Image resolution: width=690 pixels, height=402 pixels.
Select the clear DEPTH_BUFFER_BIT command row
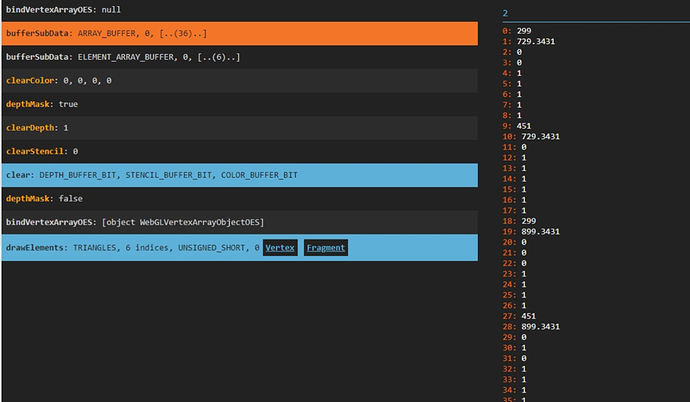click(238, 174)
